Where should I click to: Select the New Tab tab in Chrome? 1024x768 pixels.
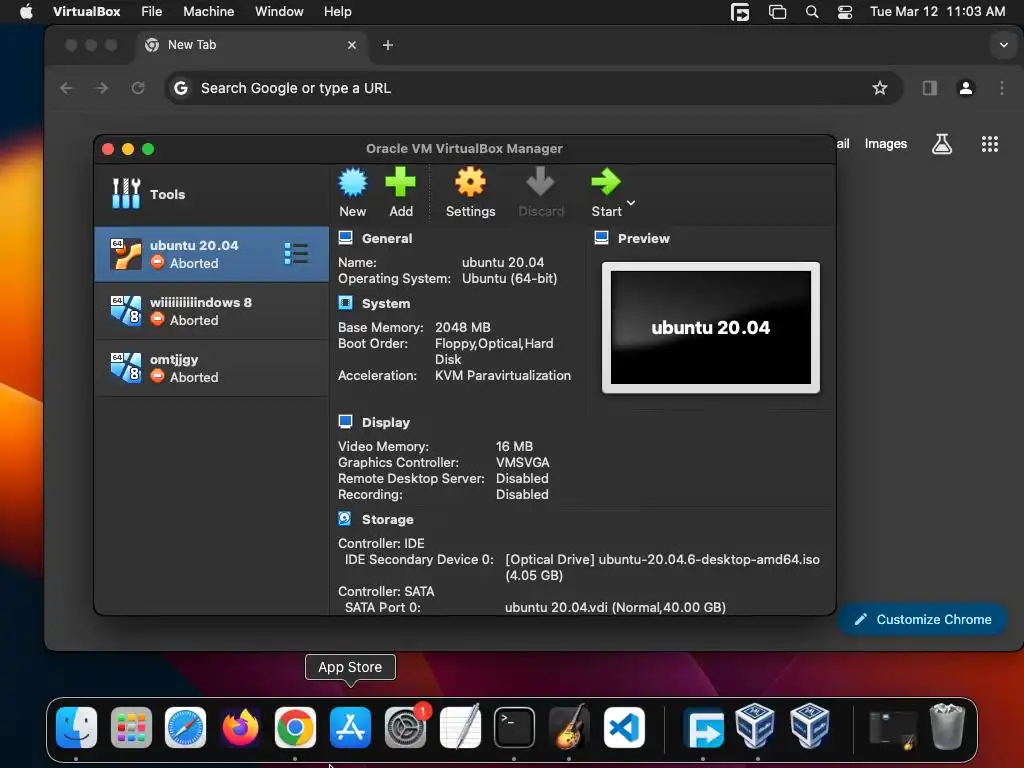[x=253, y=44]
